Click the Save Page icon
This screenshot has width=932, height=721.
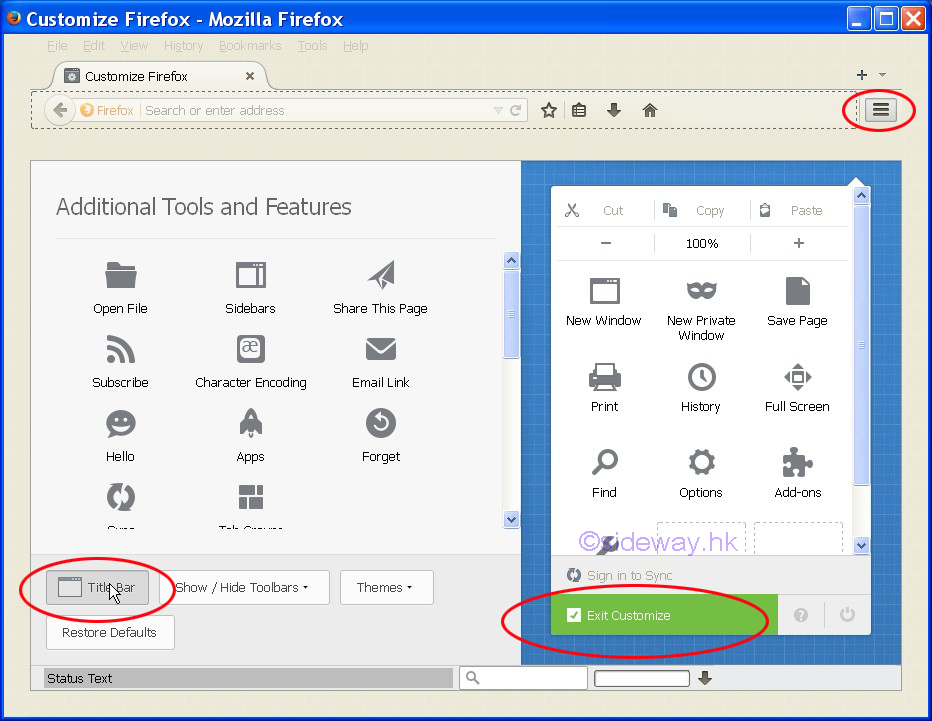[x=798, y=291]
